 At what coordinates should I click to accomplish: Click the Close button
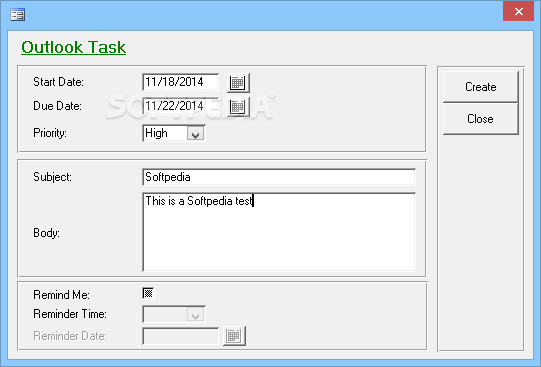pyautogui.click(x=480, y=119)
